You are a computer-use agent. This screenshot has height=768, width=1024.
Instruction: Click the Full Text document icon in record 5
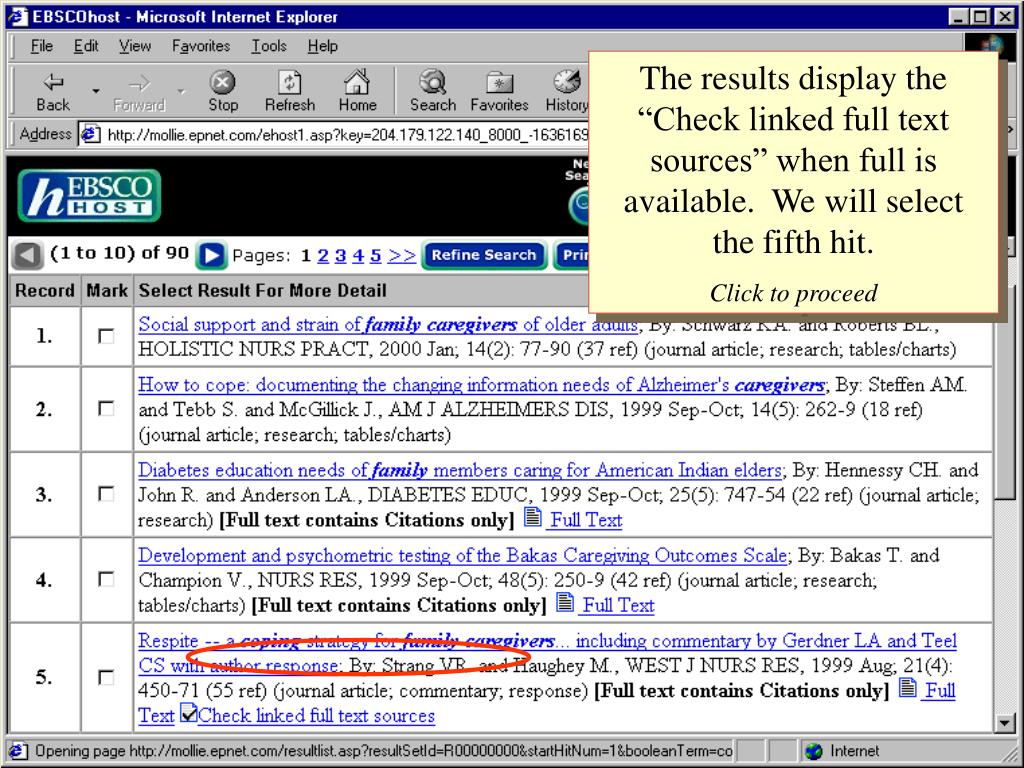click(907, 687)
